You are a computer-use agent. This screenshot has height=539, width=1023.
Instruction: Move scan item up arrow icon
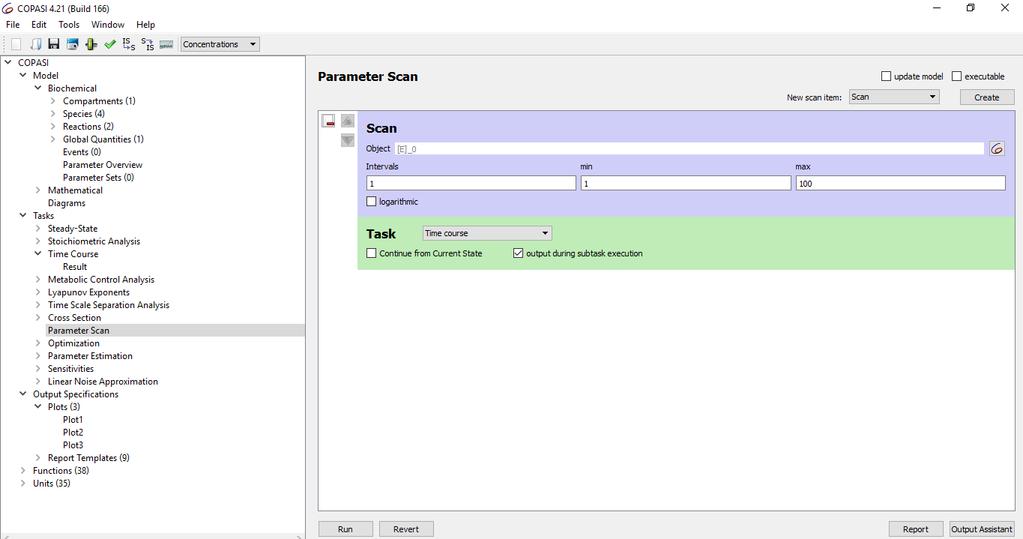click(348, 121)
